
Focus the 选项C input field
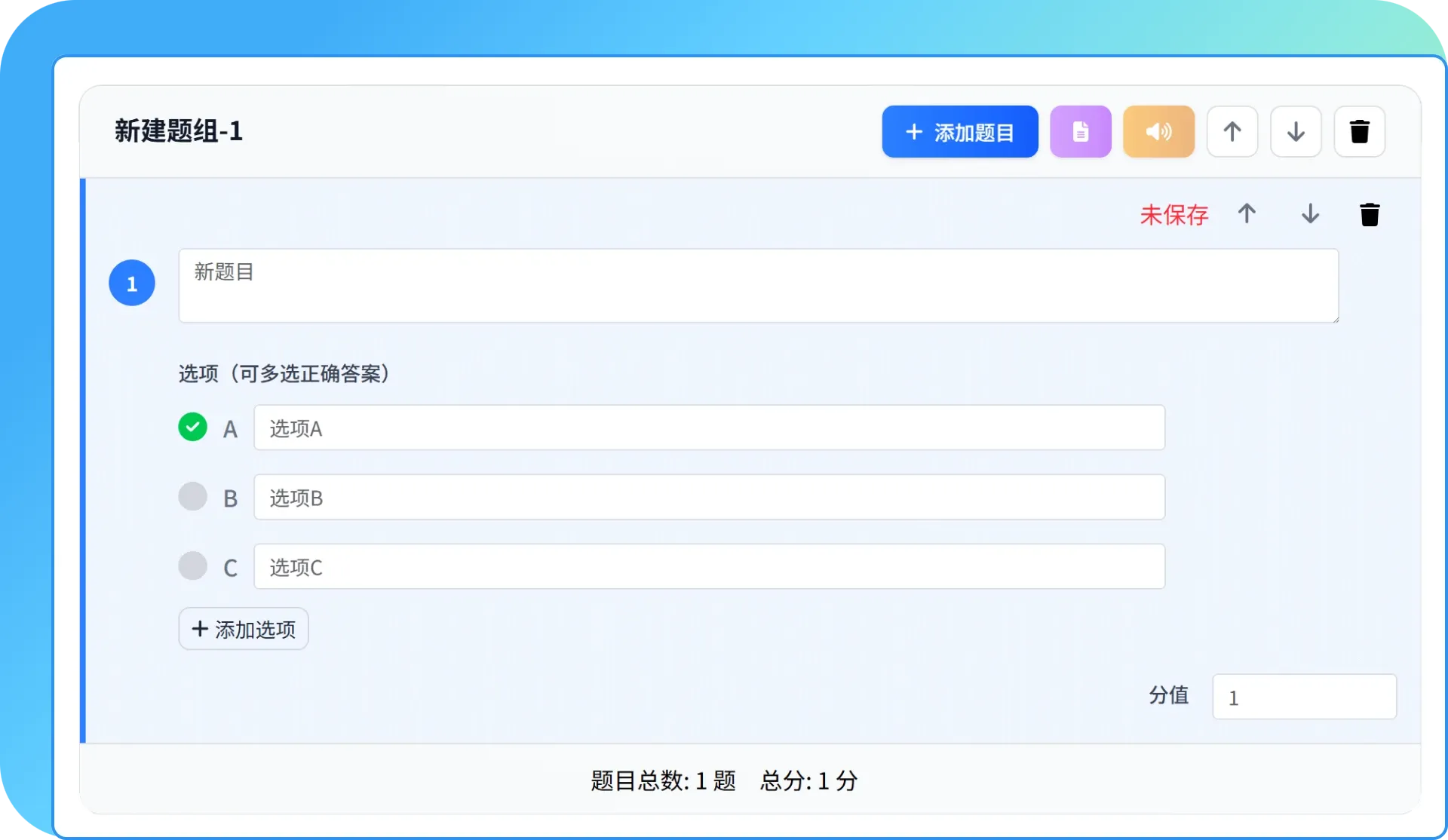[x=710, y=566]
